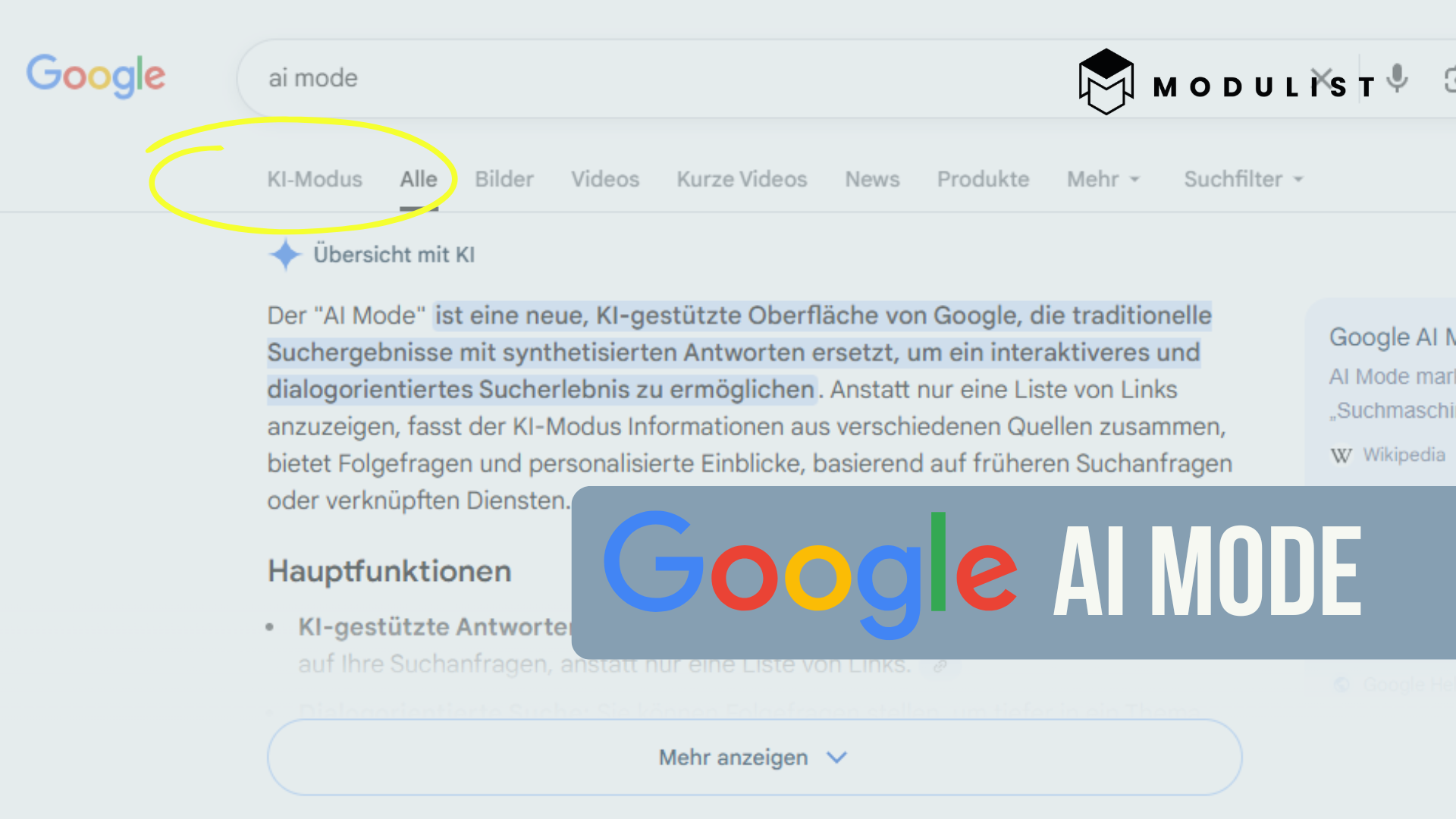
Task: Open the Mehr dropdown menu
Action: pyautogui.click(x=1102, y=180)
